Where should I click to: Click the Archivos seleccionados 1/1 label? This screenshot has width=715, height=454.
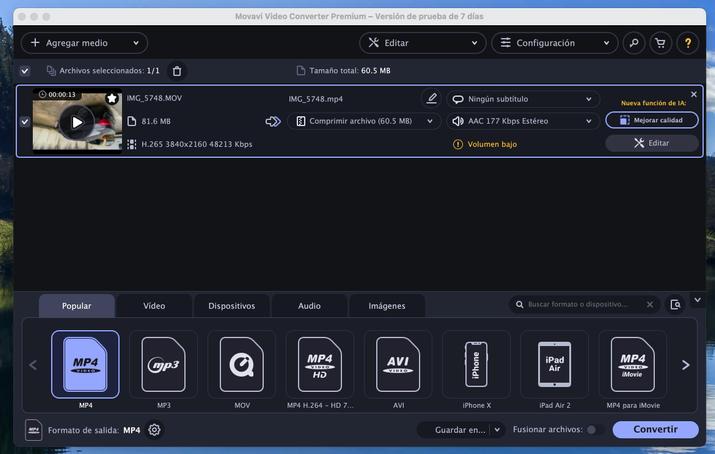point(109,71)
